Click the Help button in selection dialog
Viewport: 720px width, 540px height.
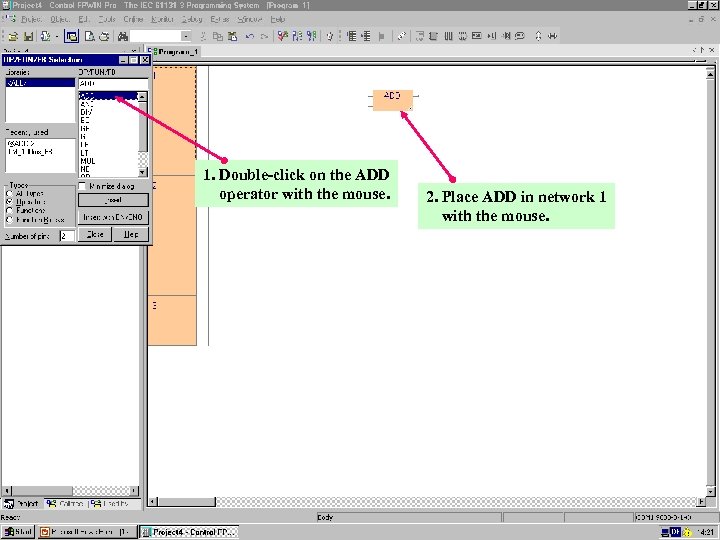point(131,234)
